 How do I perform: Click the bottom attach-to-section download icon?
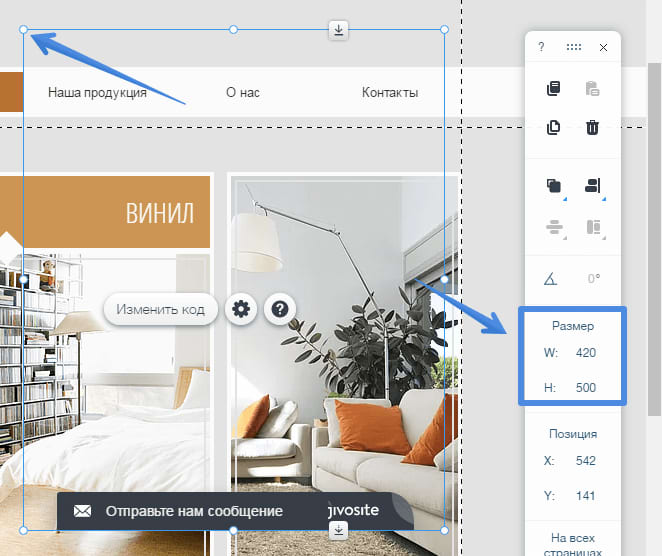339,530
